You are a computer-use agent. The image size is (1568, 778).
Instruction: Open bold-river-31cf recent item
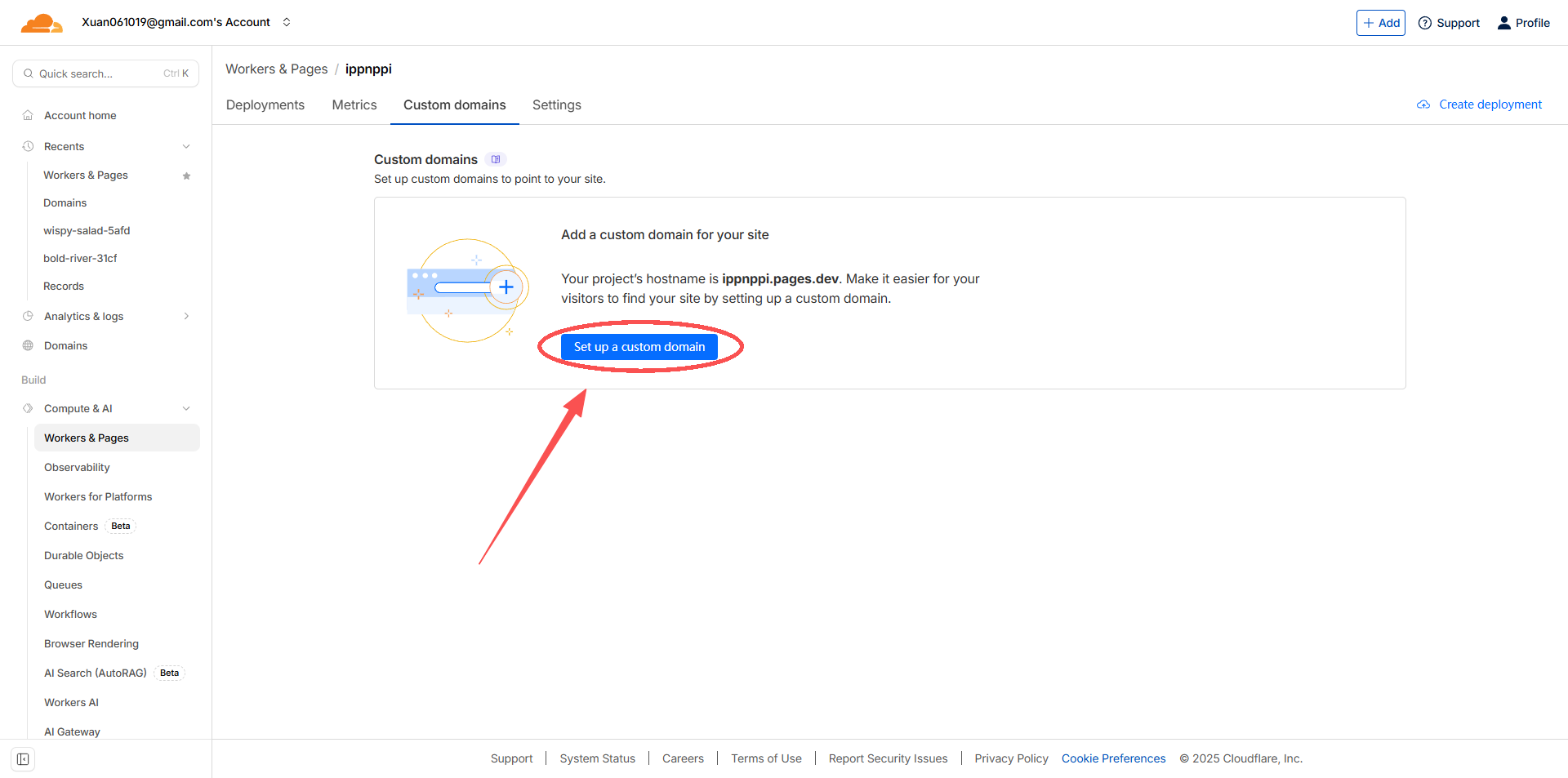click(x=80, y=258)
